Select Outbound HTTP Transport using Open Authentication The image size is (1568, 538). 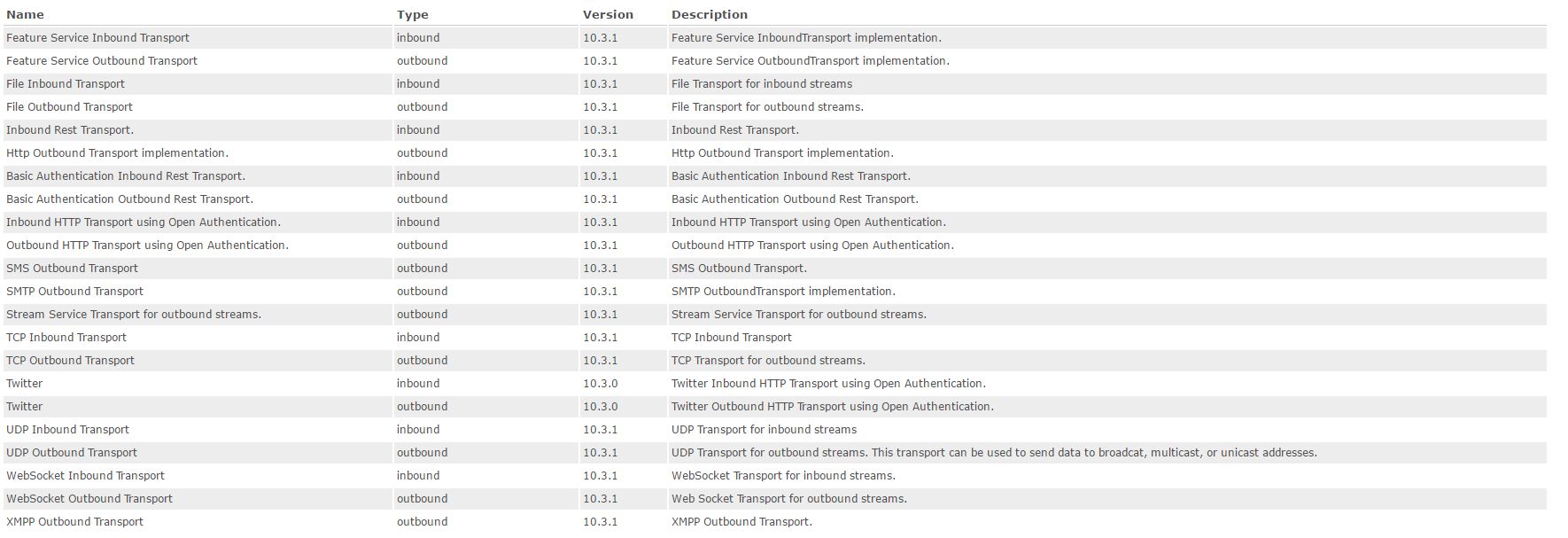point(147,246)
